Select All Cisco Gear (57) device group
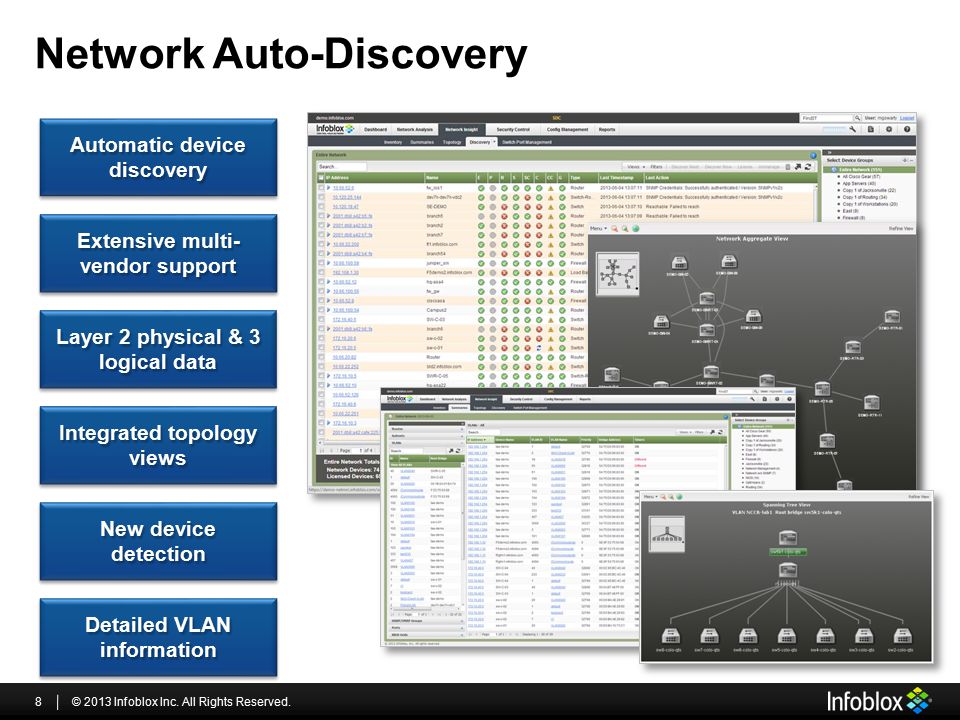The width and height of the screenshot is (960, 720). pyautogui.click(x=861, y=176)
